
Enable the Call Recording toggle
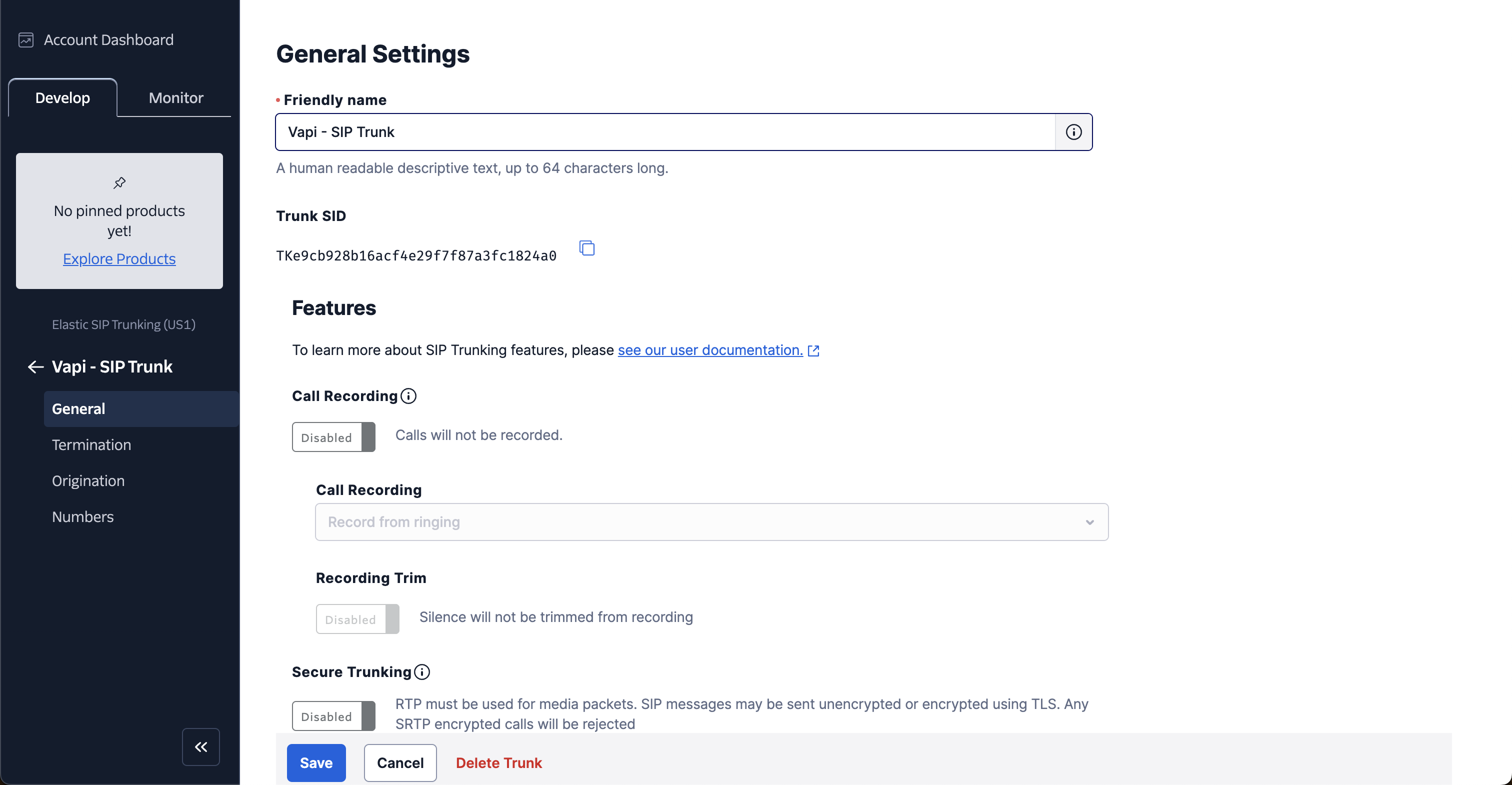point(333,437)
